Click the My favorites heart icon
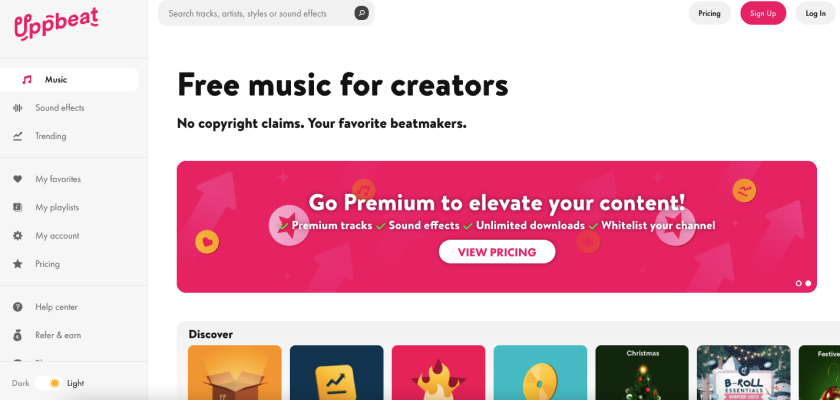840x400 pixels. coord(17,179)
